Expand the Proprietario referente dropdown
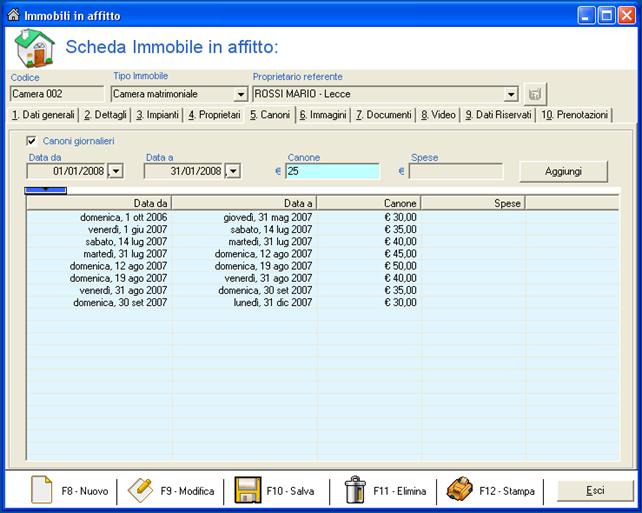This screenshot has width=642, height=513. click(511, 95)
